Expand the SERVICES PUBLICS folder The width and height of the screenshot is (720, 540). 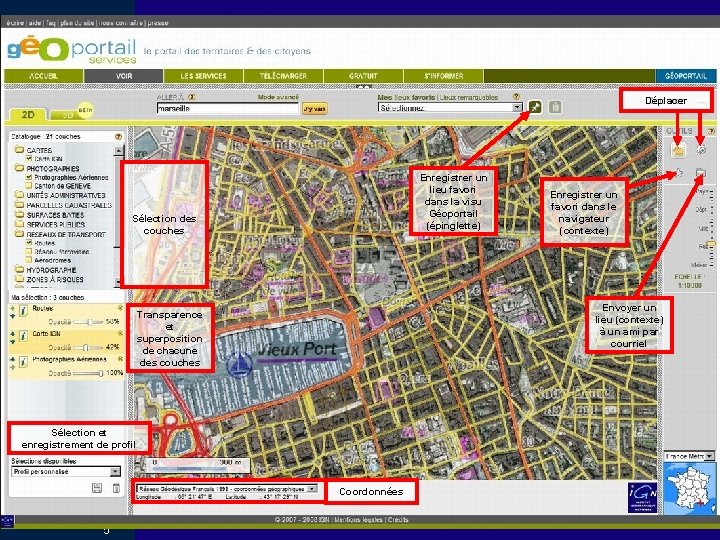pos(19,224)
